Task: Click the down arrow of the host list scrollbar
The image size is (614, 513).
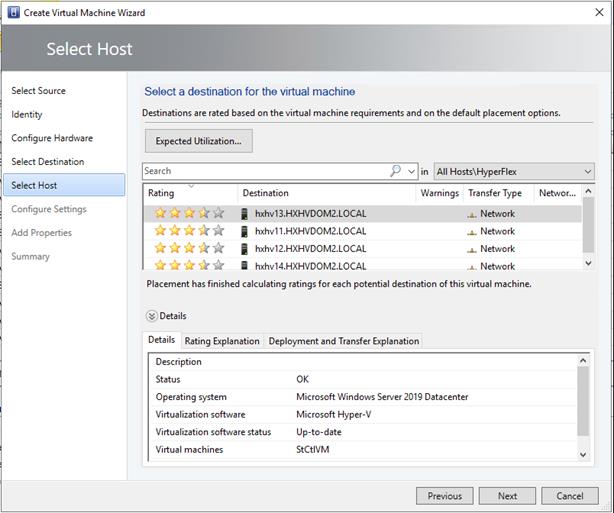Action: [x=588, y=263]
